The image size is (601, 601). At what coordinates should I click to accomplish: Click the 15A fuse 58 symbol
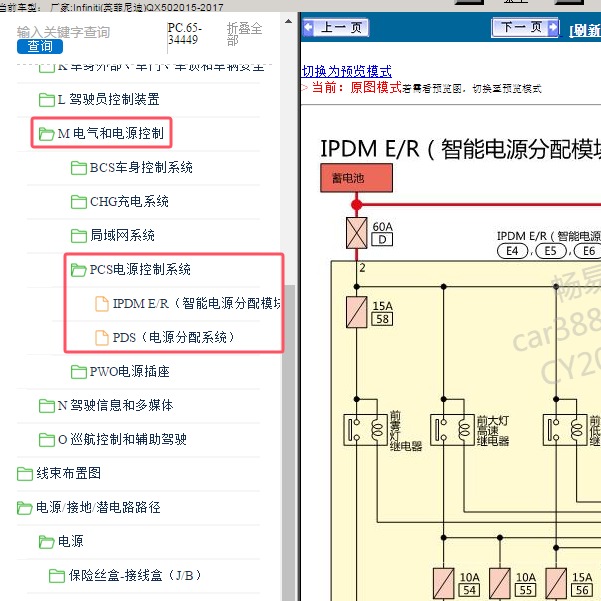coord(356,312)
